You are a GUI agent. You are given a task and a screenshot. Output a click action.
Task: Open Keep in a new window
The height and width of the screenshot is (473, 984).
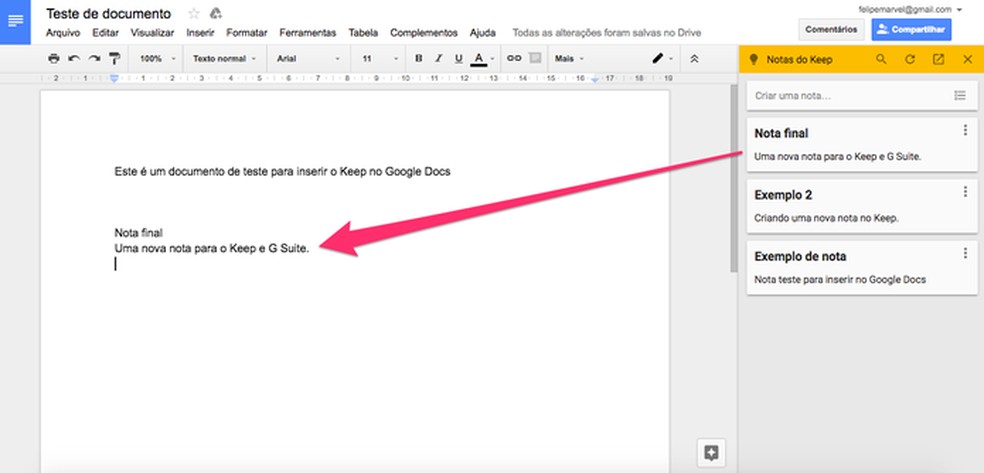[x=938, y=60]
